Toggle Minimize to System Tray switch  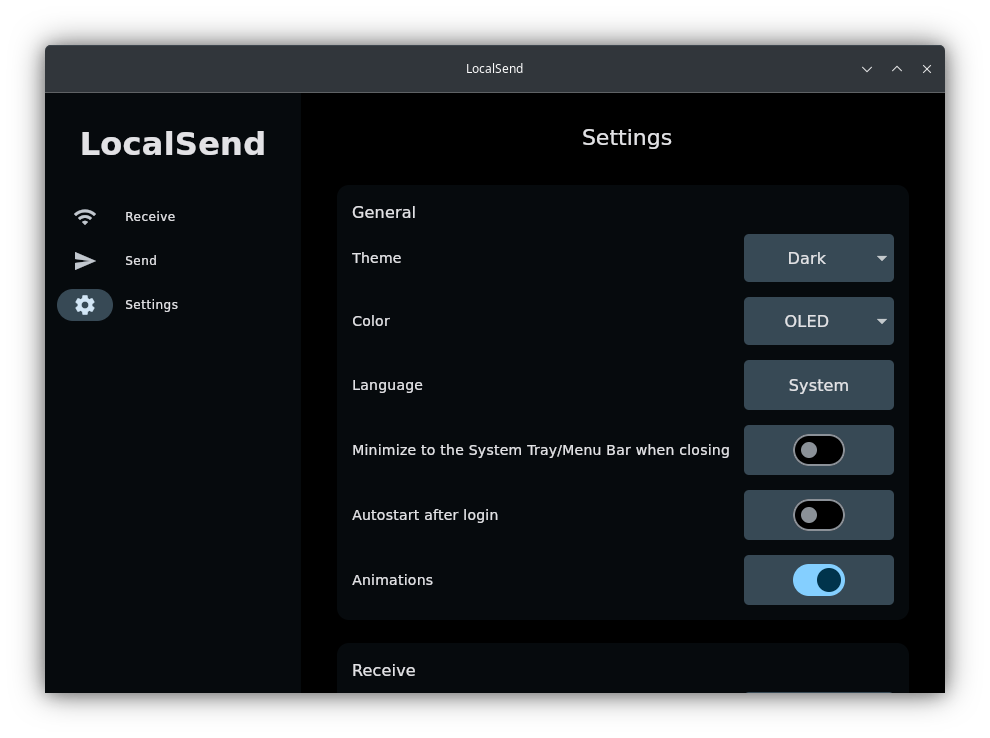pos(819,450)
